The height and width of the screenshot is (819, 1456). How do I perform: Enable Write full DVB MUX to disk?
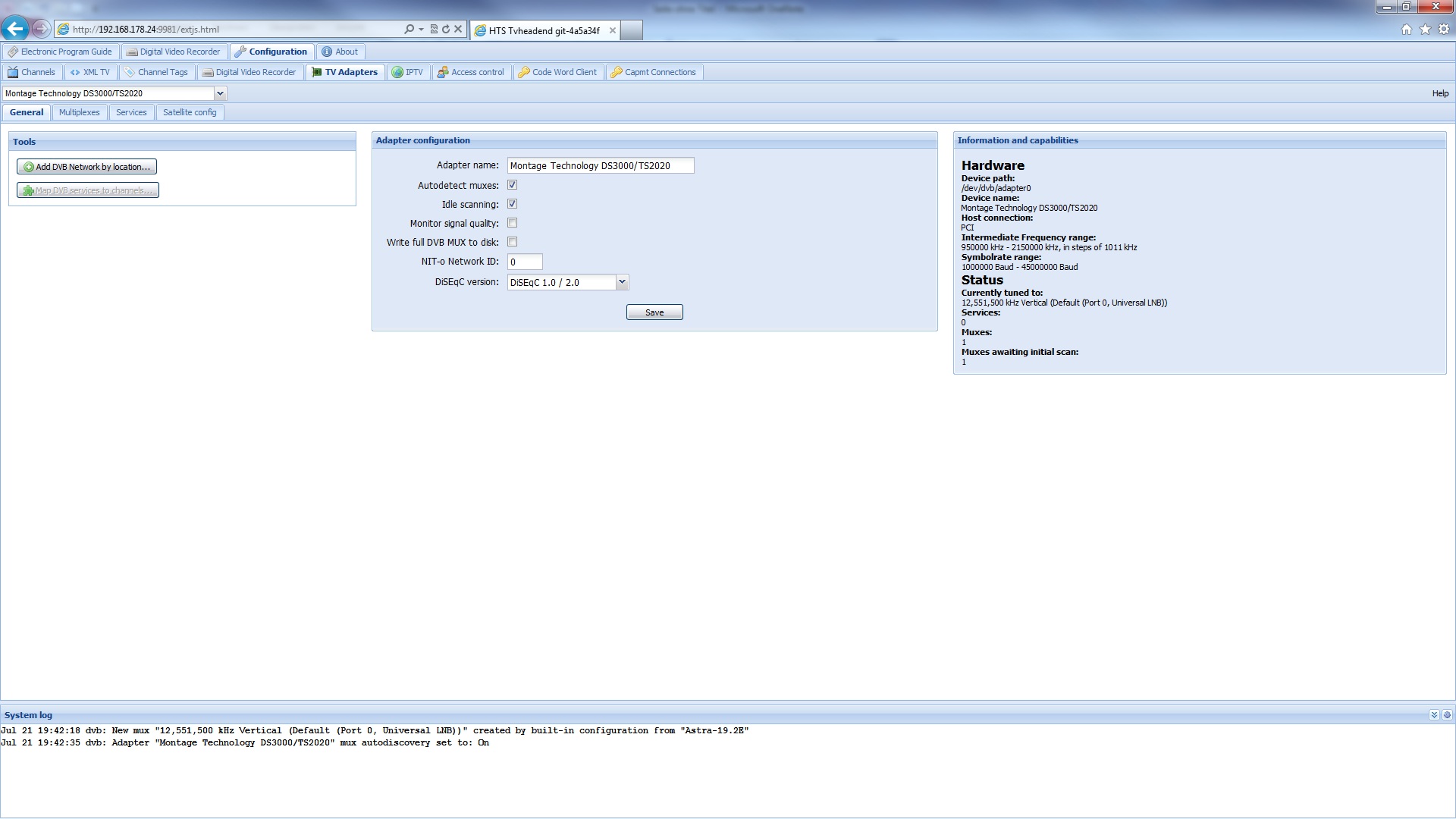tap(513, 242)
